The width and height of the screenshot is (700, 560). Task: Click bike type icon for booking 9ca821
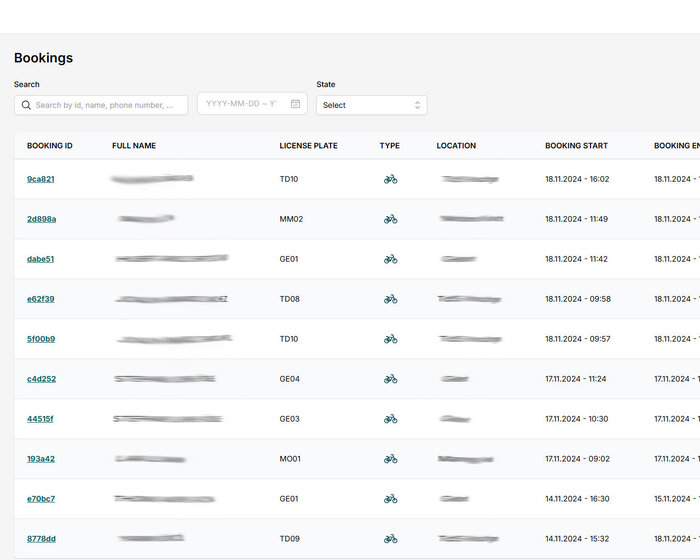tap(390, 179)
